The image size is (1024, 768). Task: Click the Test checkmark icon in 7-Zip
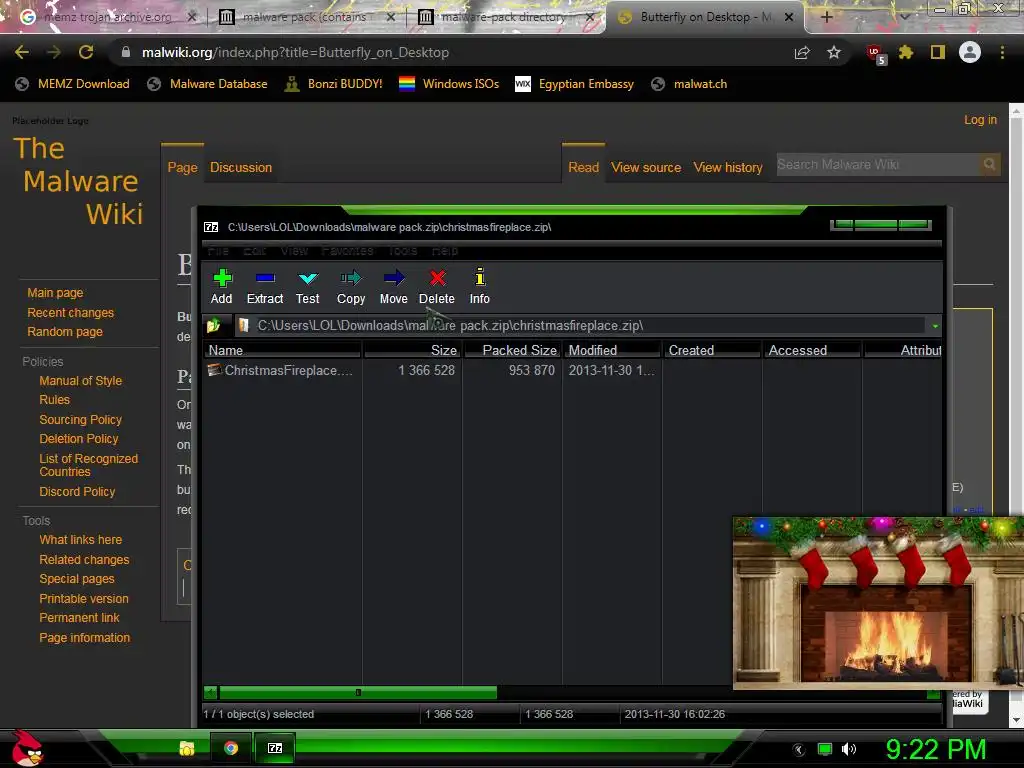coord(308,287)
